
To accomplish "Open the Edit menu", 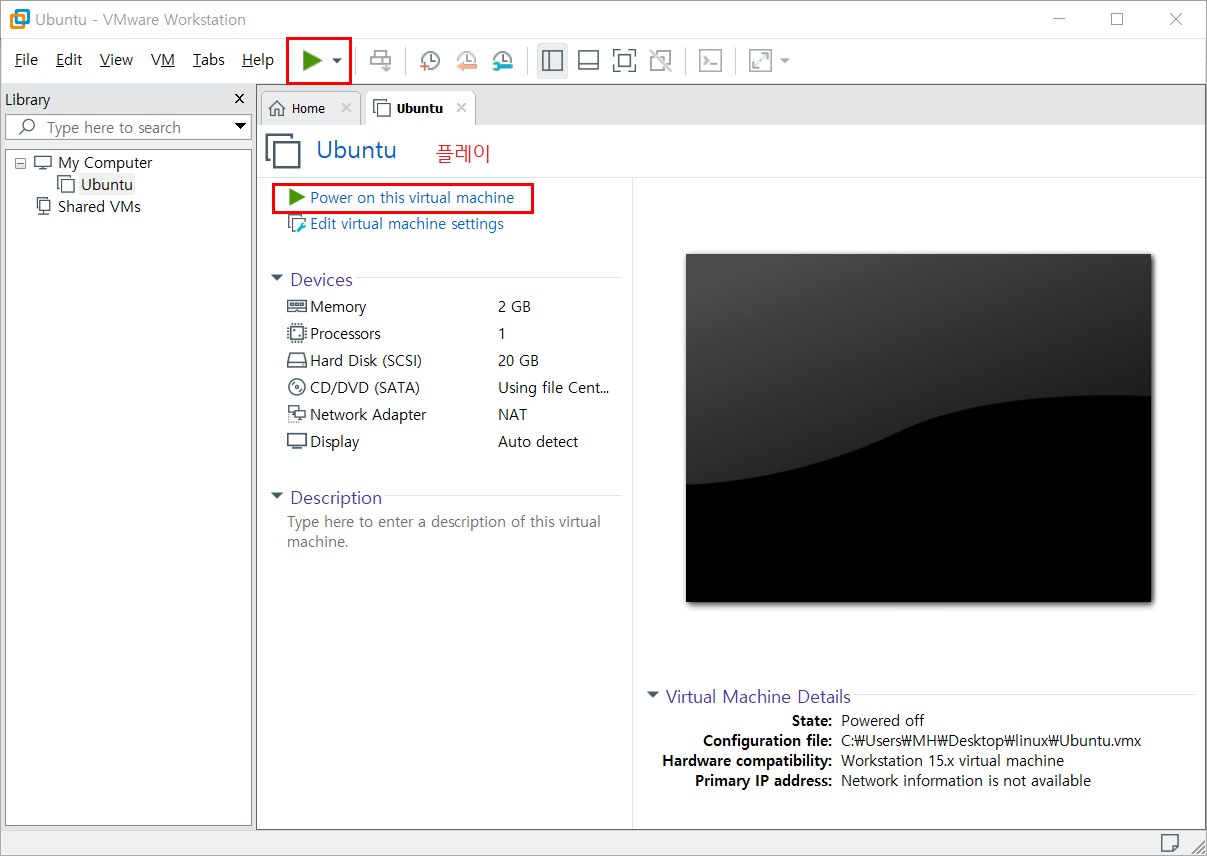I will tap(69, 60).
